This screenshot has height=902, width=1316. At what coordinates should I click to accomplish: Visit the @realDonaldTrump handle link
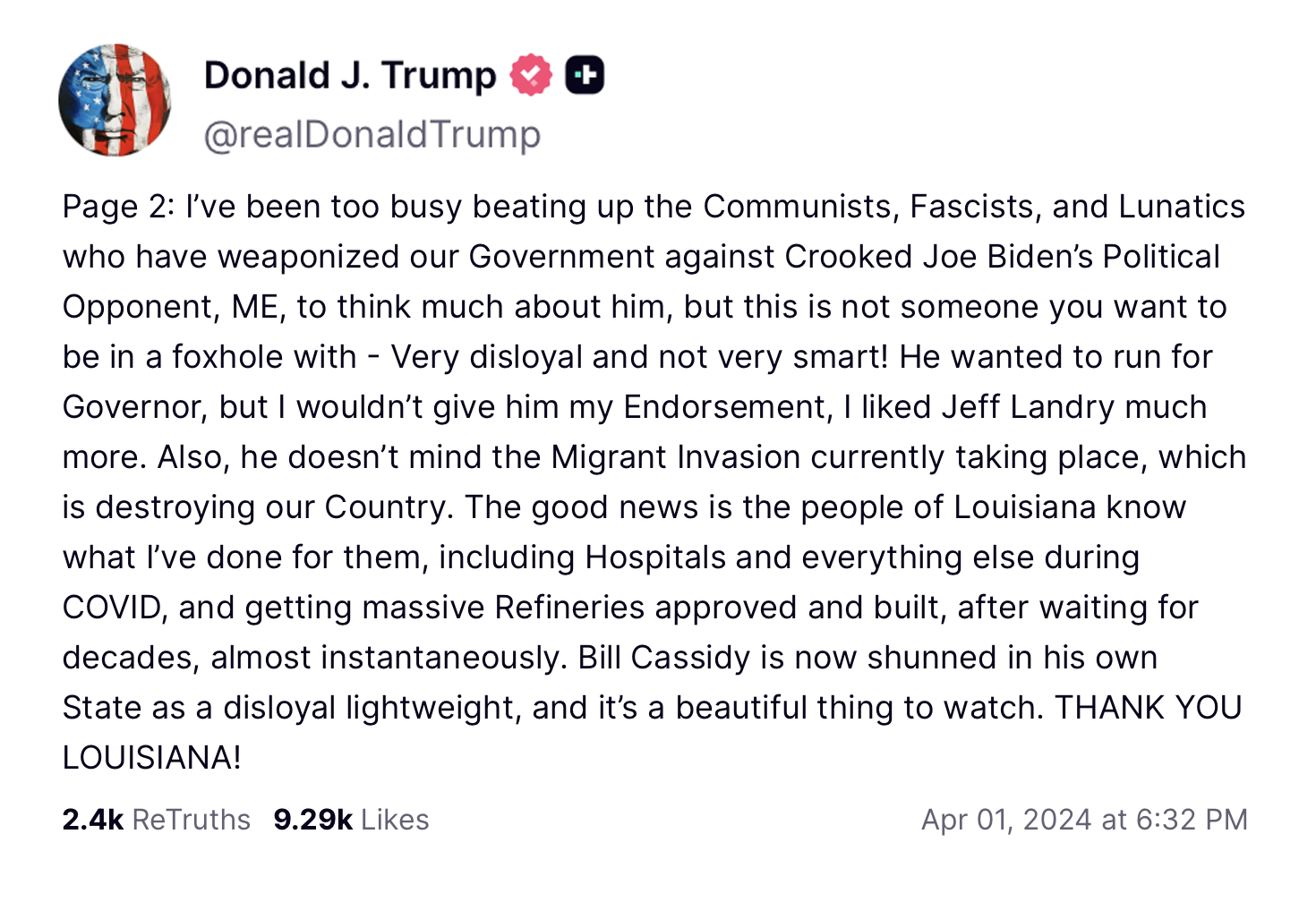pos(372,135)
